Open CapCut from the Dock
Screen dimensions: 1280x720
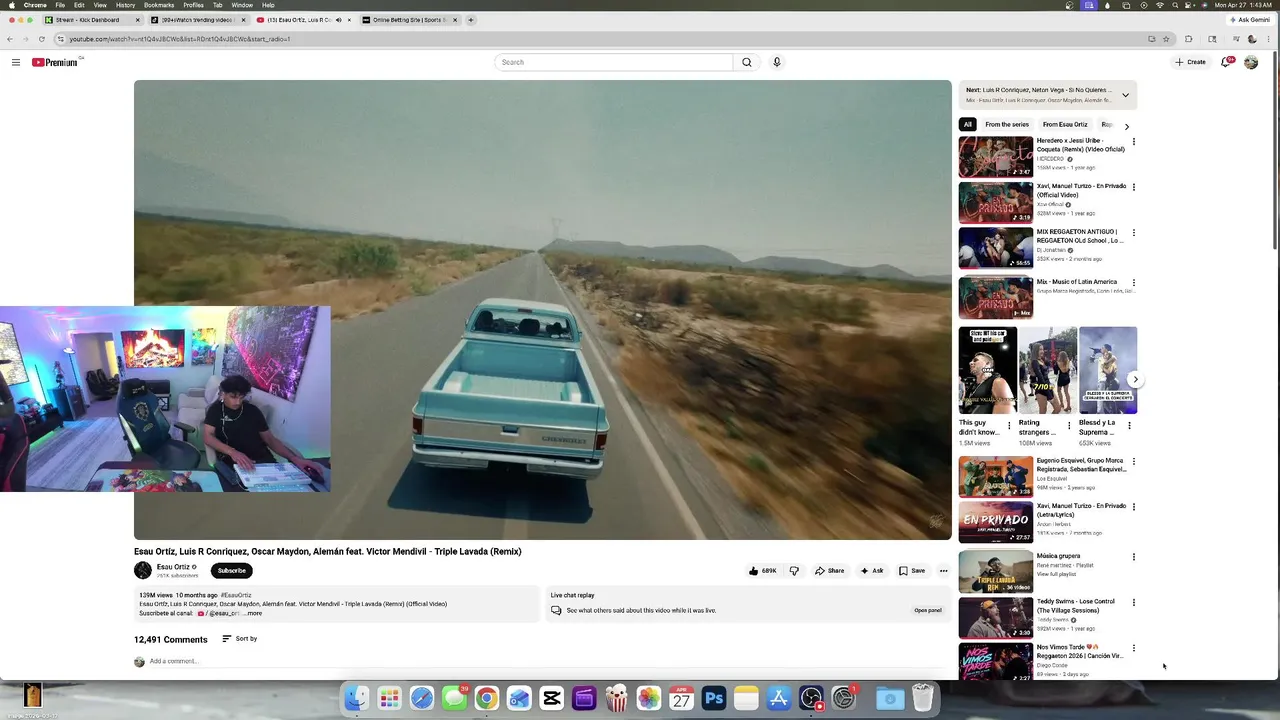[551, 698]
